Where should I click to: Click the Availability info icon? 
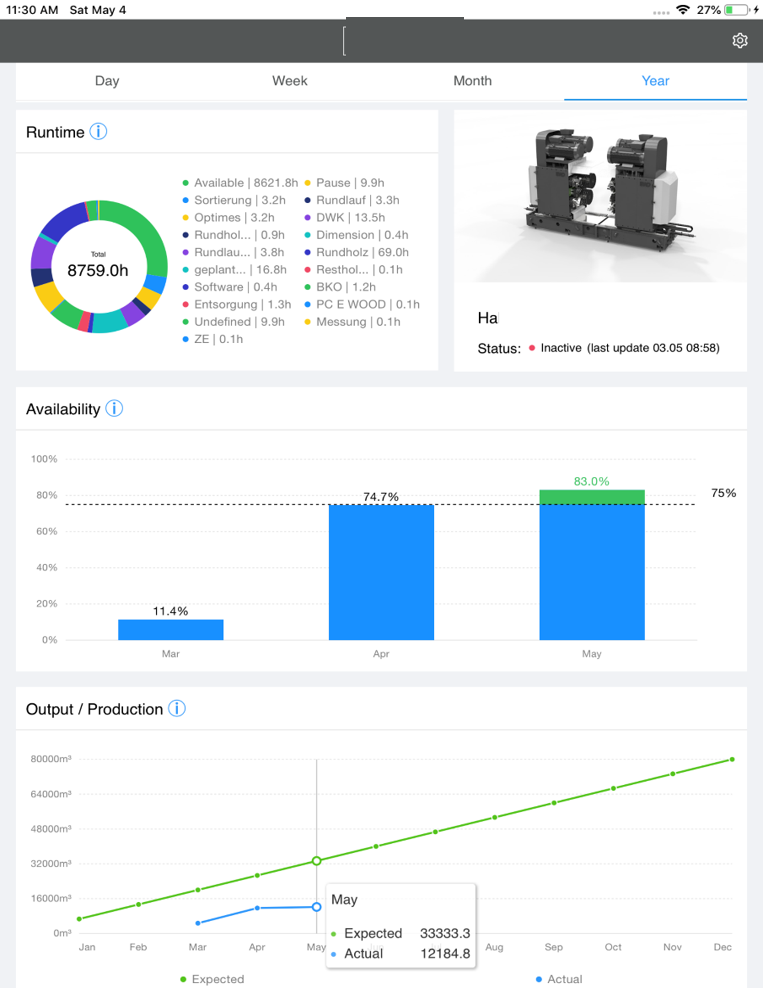click(x=114, y=409)
